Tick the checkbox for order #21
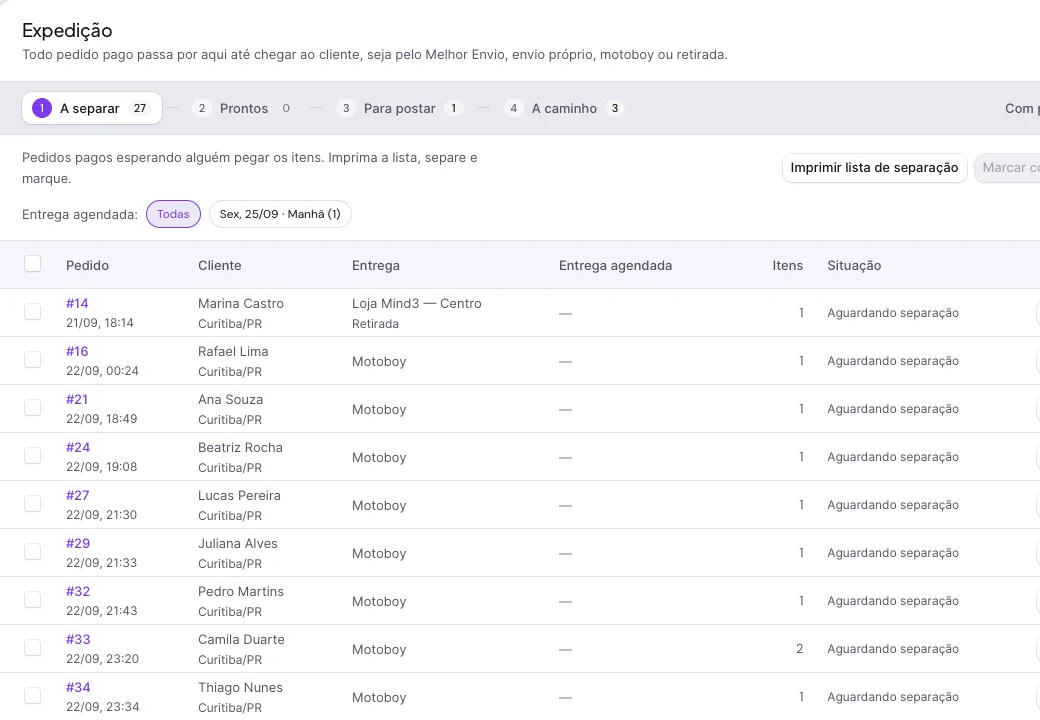Viewport: 1040px width, 720px height. click(x=32, y=408)
